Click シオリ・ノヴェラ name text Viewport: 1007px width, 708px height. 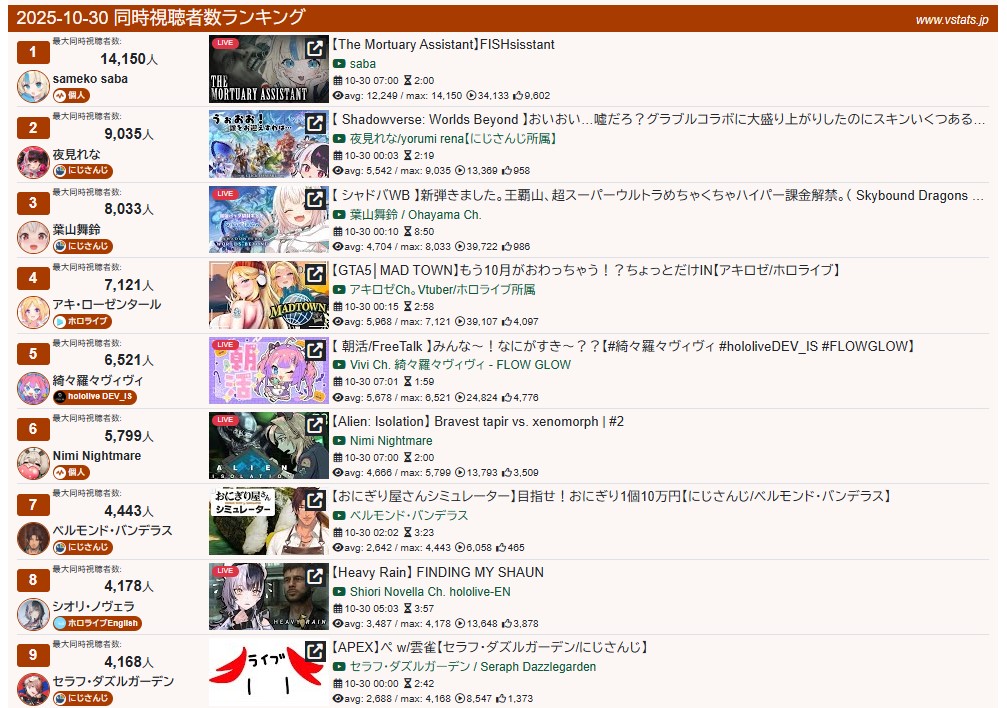click(x=94, y=606)
